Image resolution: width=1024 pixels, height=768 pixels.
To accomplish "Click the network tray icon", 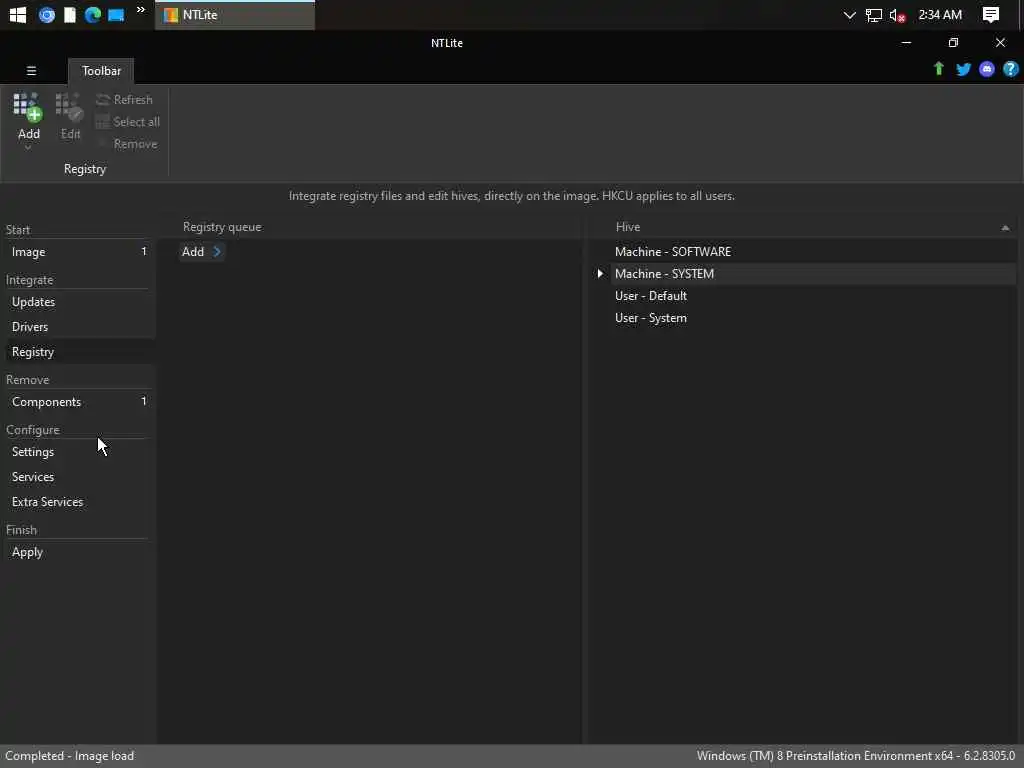I will pos(874,14).
